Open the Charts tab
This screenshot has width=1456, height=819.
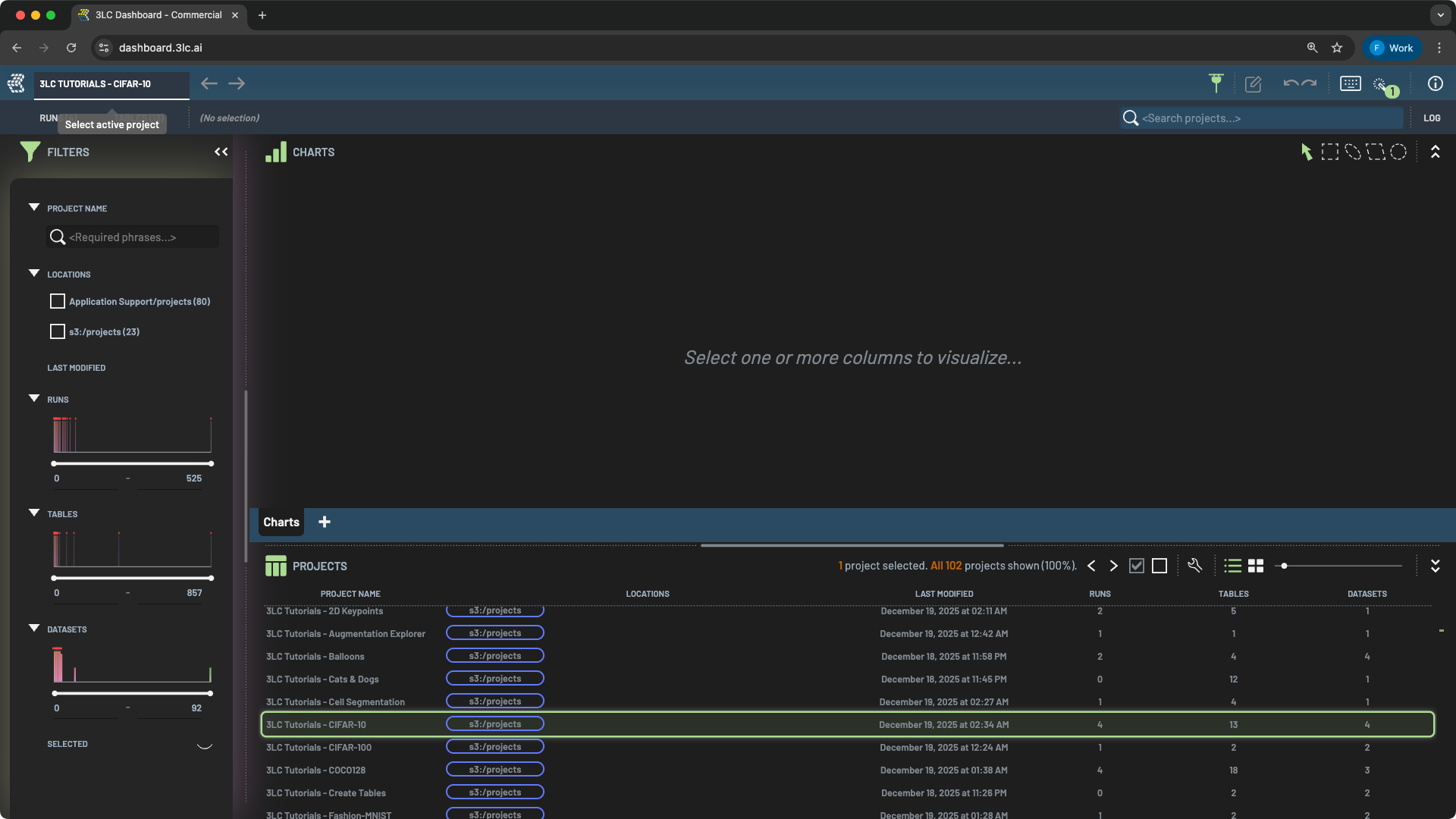(281, 522)
